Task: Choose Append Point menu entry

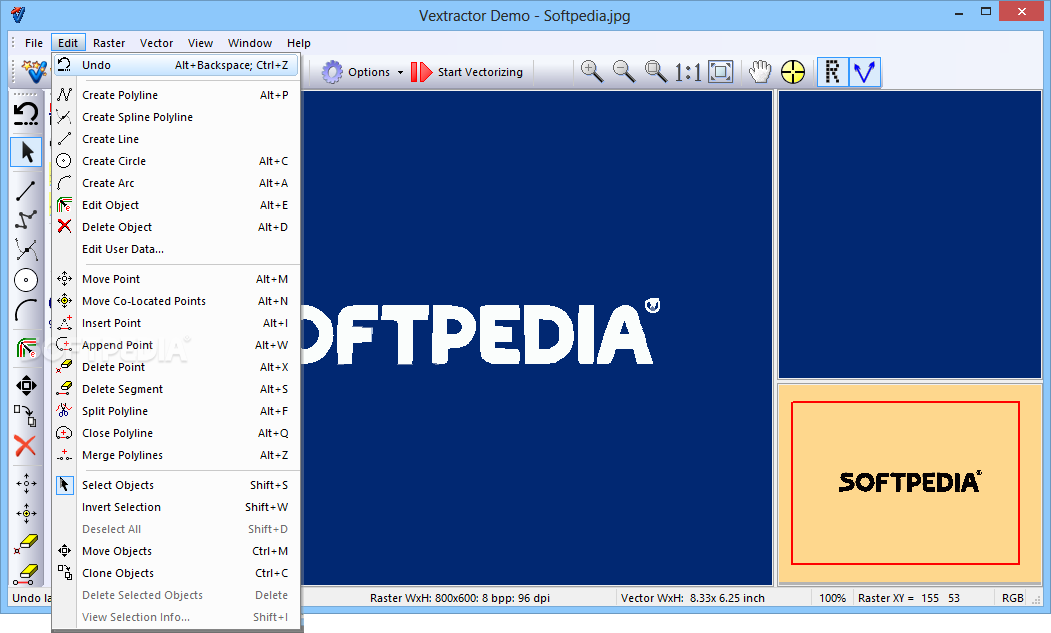Action: point(176,345)
